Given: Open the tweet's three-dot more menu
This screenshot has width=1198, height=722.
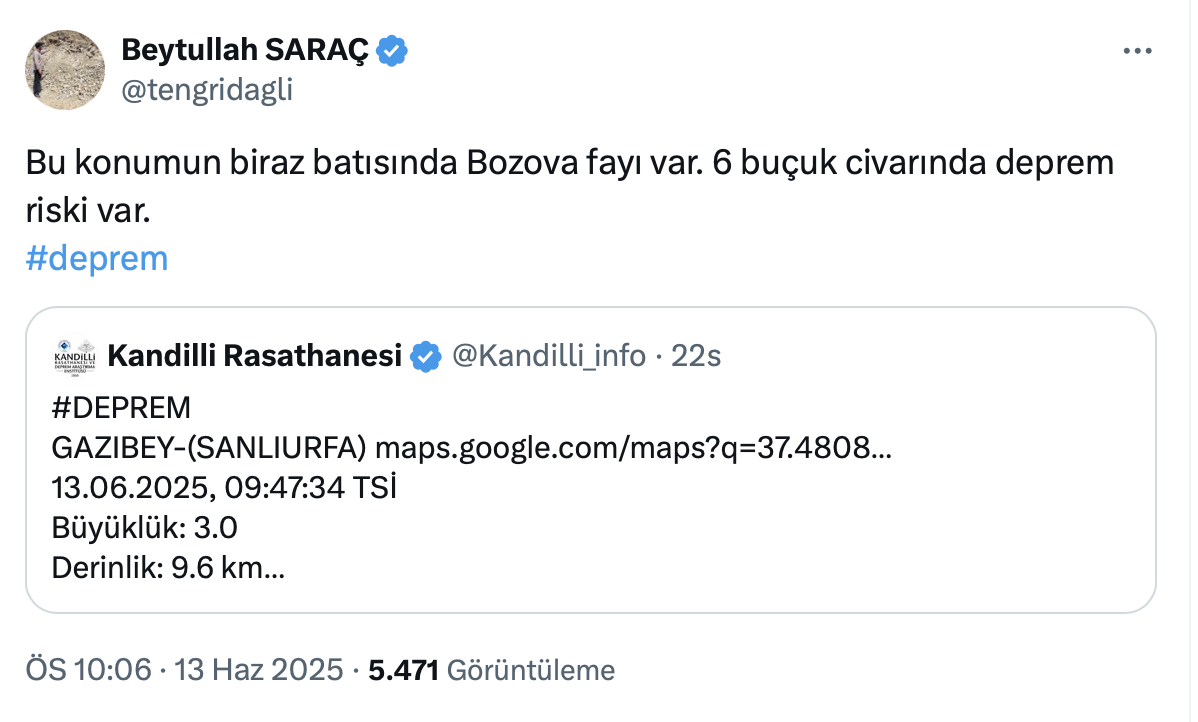Looking at the screenshot, I should (1138, 51).
